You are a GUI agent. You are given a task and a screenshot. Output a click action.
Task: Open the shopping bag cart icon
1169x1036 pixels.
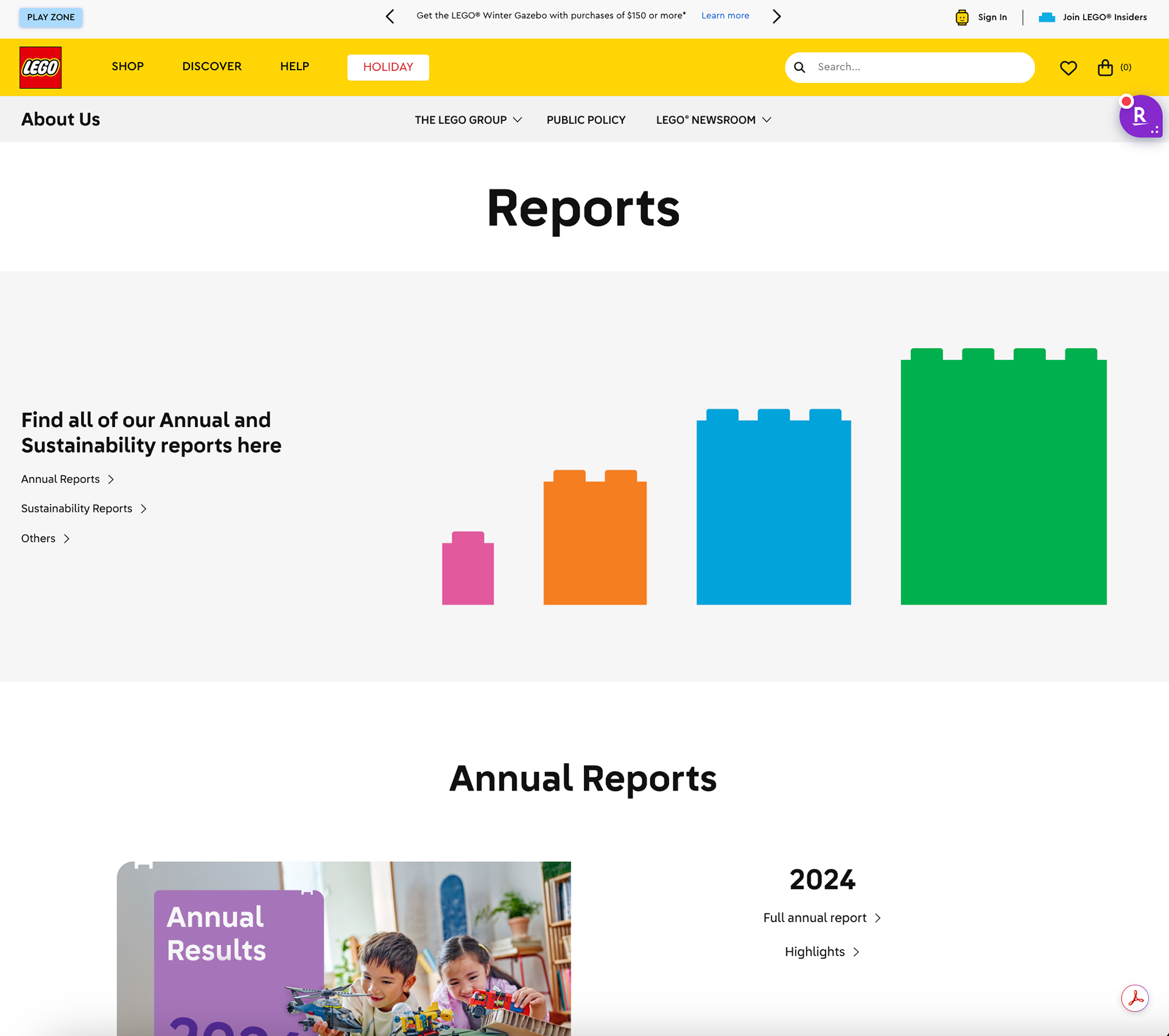1105,67
